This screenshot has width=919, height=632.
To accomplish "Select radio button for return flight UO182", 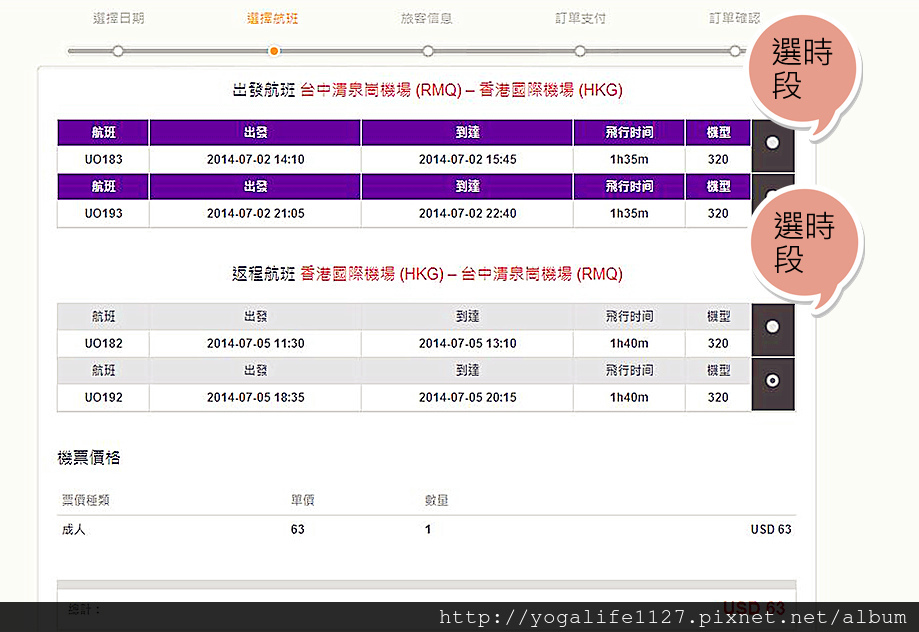I will (772, 327).
